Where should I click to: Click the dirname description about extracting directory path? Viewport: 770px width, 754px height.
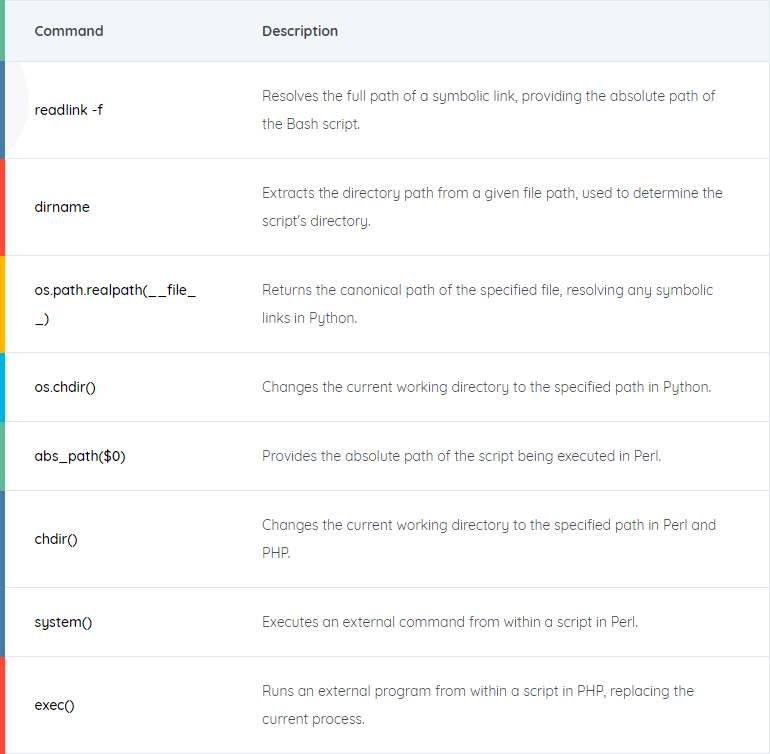tap(492, 207)
